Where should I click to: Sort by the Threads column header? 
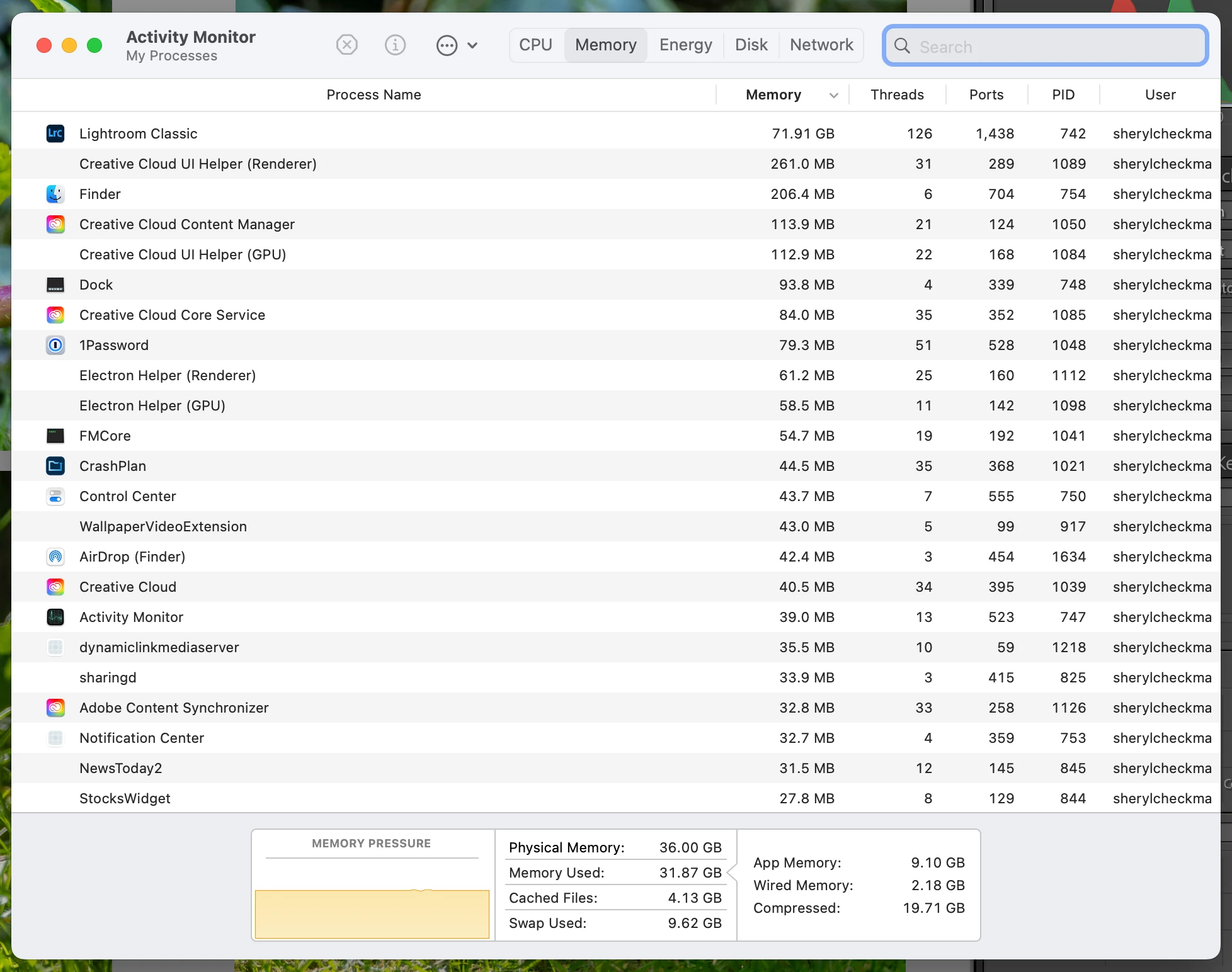pyautogui.click(x=897, y=95)
